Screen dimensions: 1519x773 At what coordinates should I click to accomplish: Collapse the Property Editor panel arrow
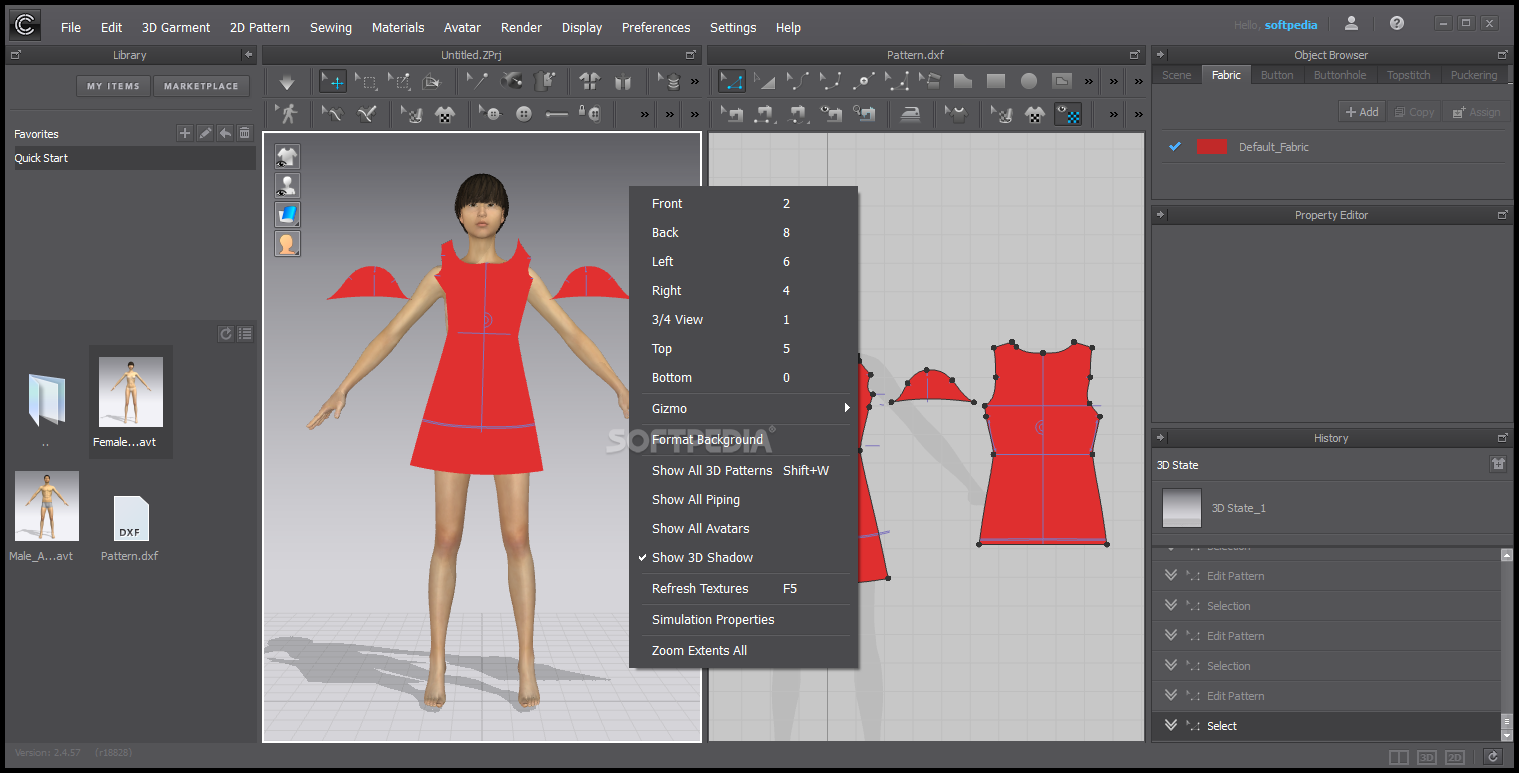(x=1159, y=215)
